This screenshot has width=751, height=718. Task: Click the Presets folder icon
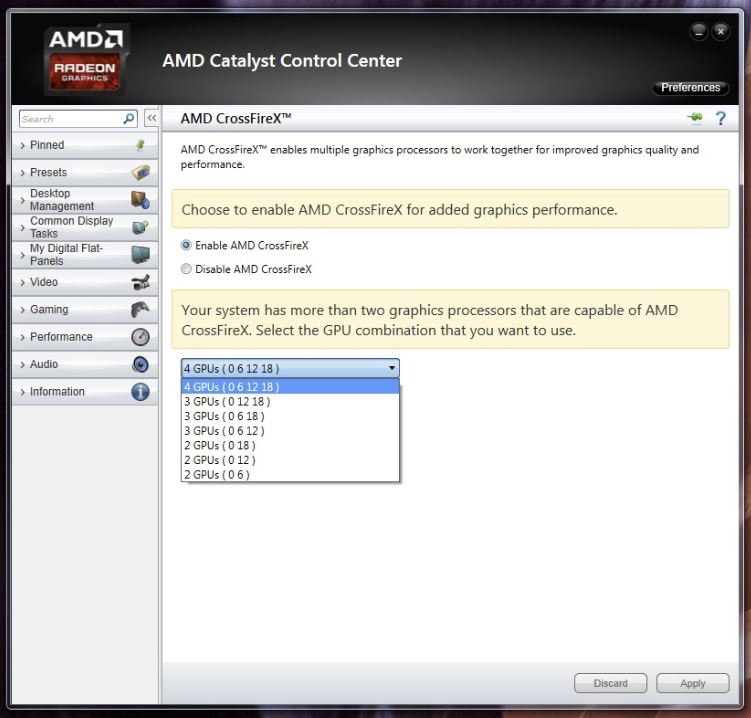pos(140,172)
